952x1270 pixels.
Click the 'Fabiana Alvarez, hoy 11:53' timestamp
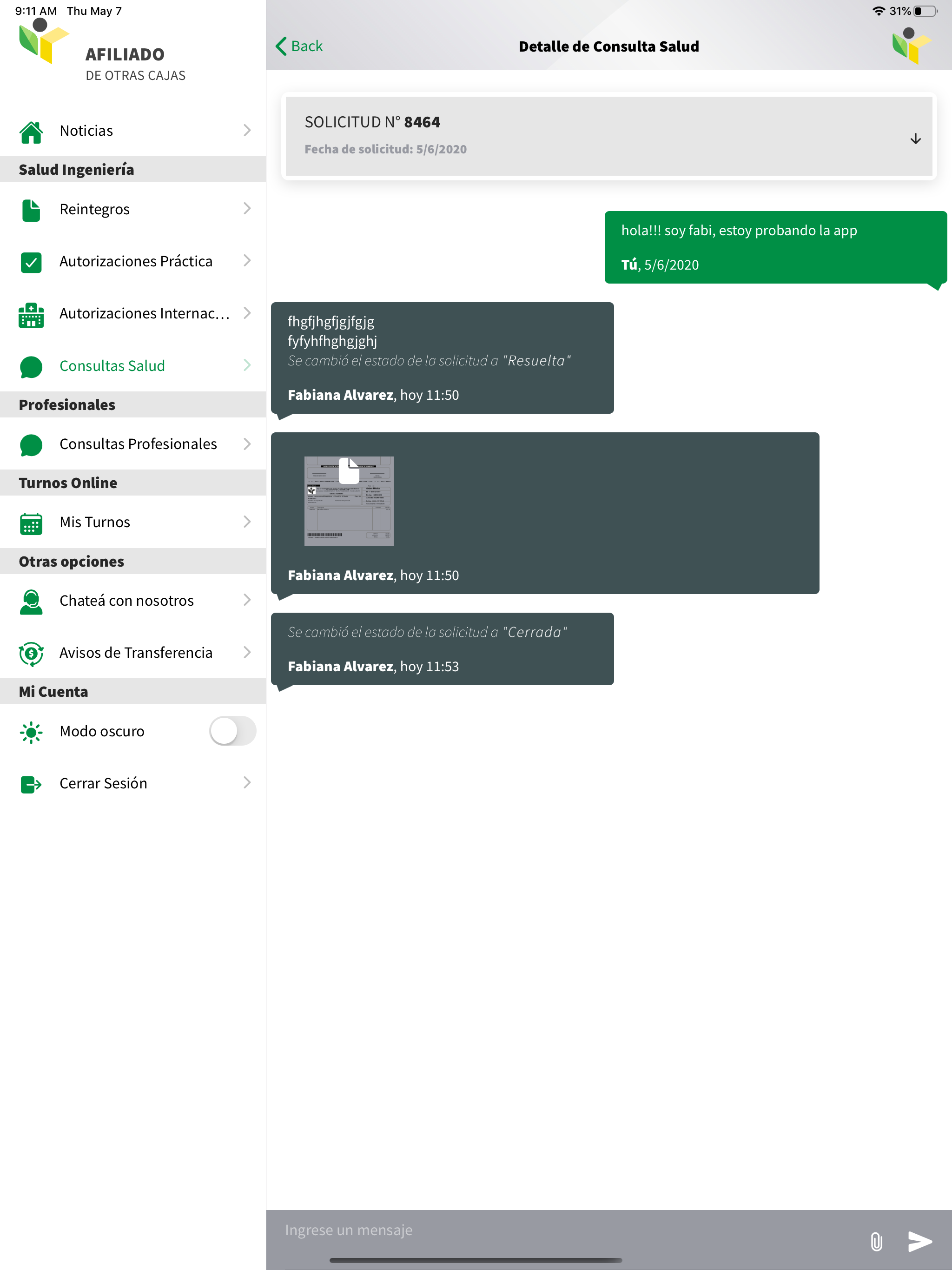coord(373,667)
